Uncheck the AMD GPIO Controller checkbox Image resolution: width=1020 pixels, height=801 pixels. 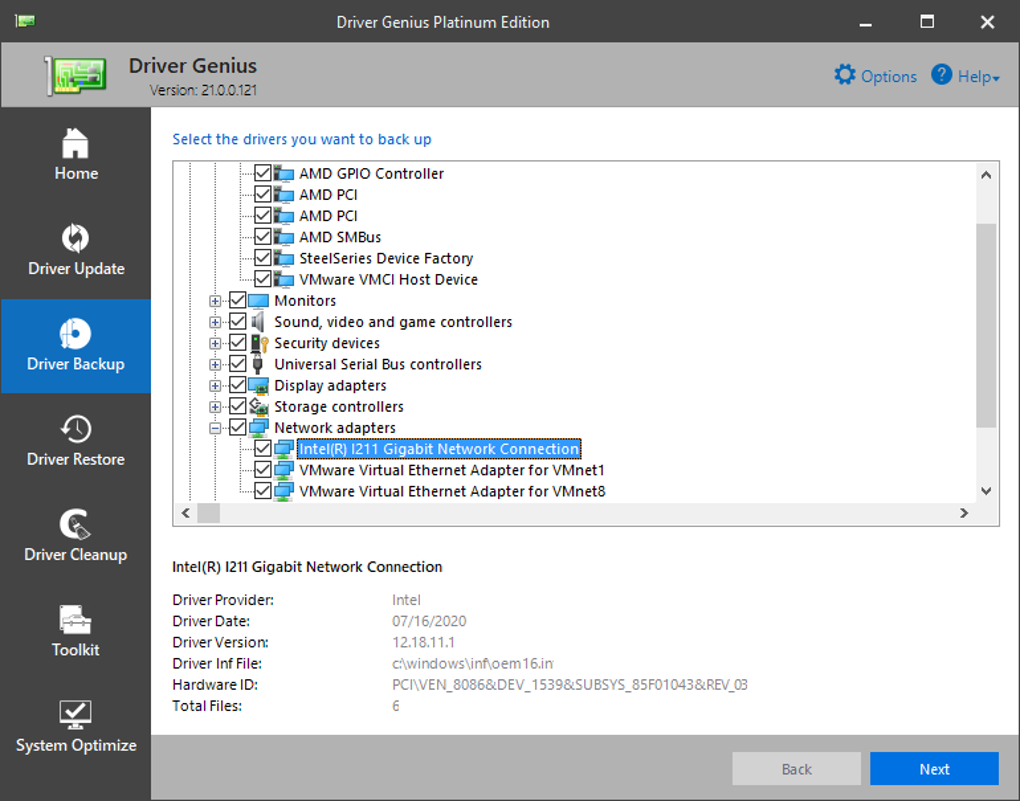coord(262,174)
